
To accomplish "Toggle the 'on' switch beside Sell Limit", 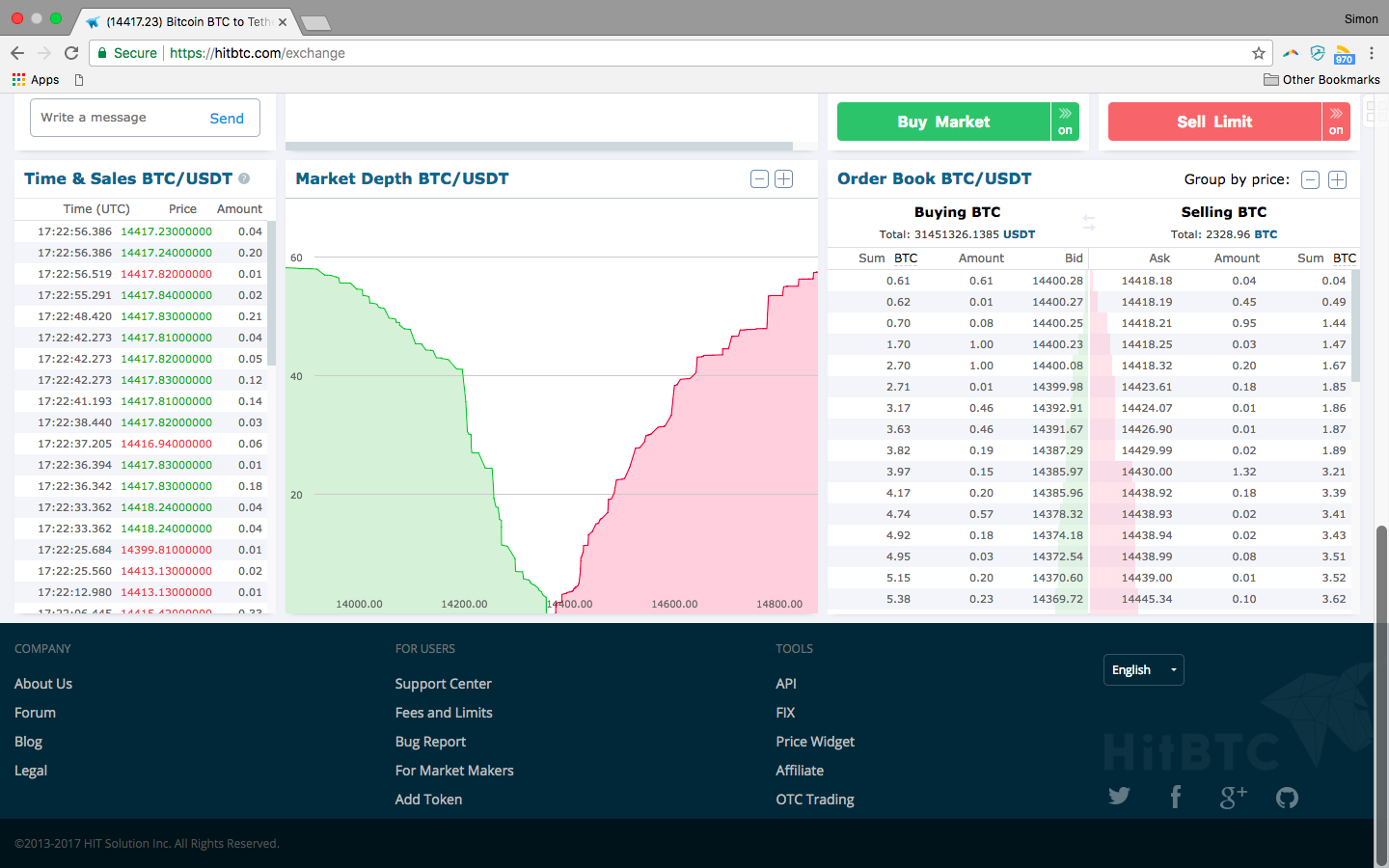I will click(1336, 122).
